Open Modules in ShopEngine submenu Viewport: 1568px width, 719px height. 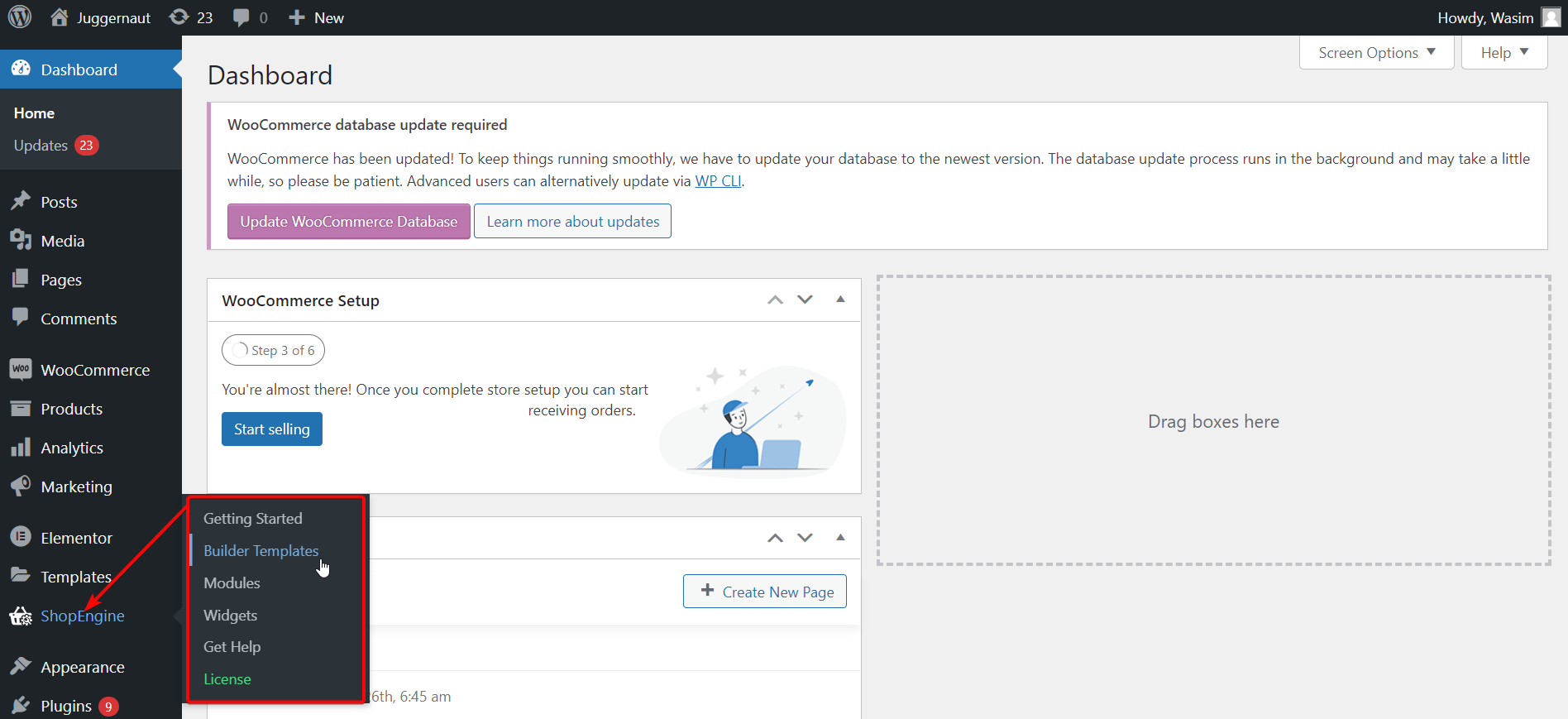point(232,582)
